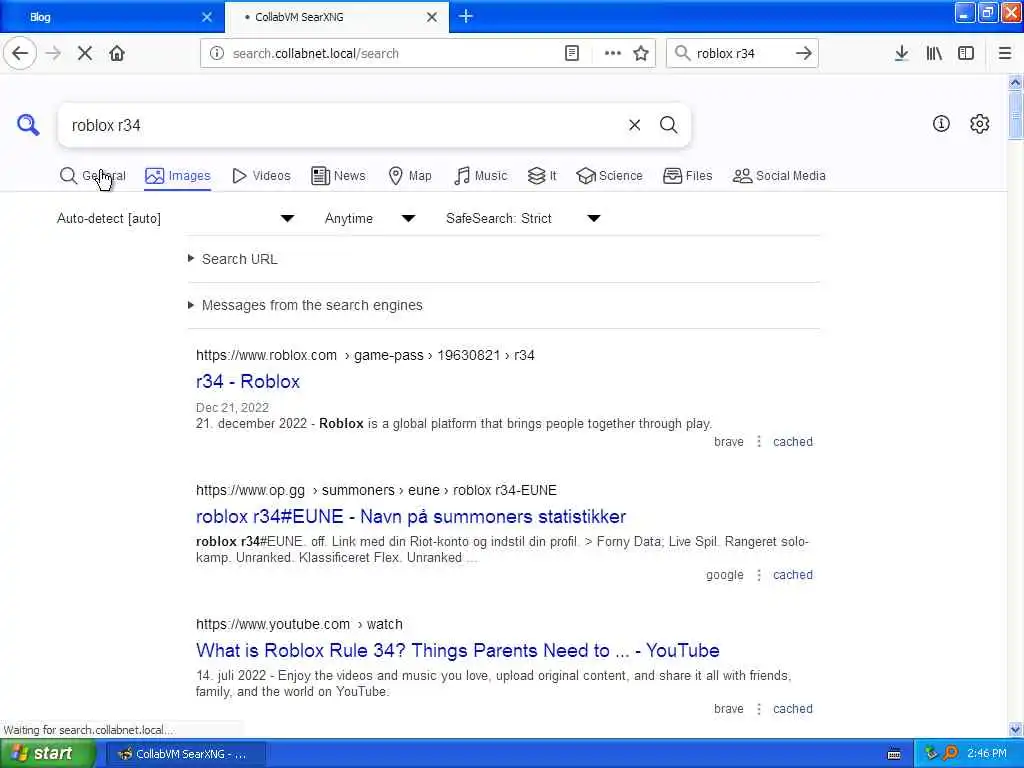Viewport: 1024px width, 768px height.
Task: Open the Map category
Action: pyautogui.click(x=410, y=176)
